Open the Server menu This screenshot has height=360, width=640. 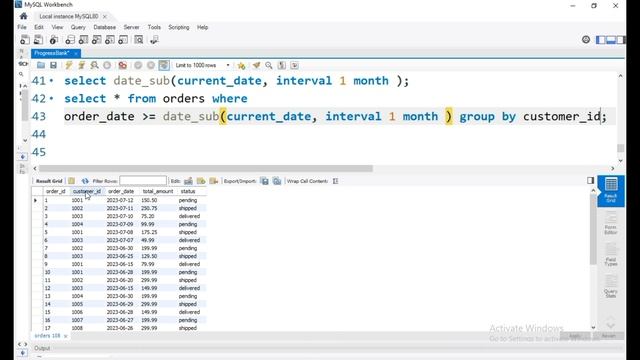coord(131,27)
